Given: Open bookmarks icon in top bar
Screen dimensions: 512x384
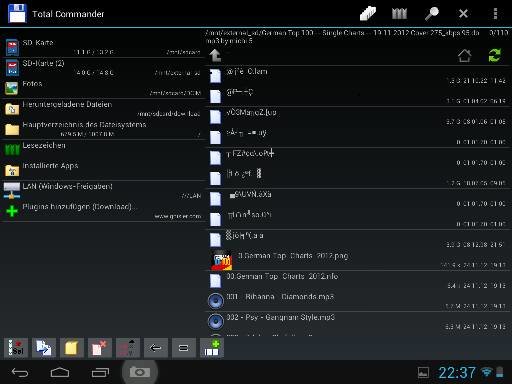Looking at the screenshot, I should 399,14.
